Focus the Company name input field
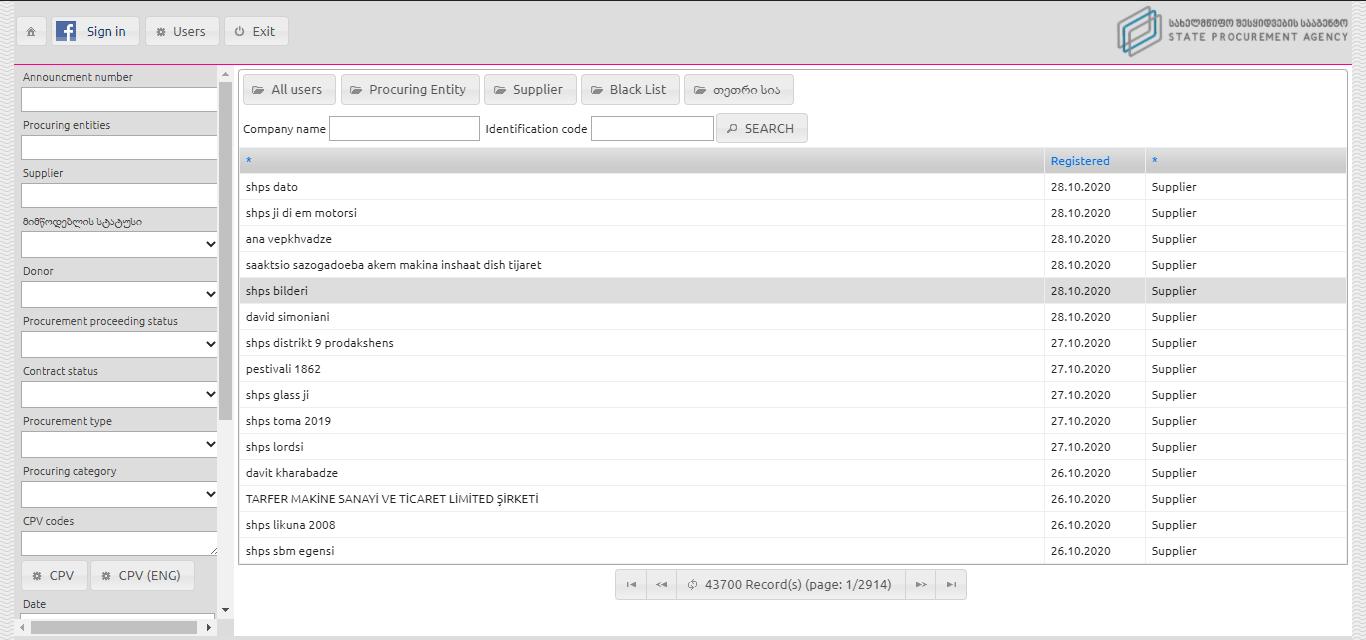1366x640 pixels. (404, 128)
